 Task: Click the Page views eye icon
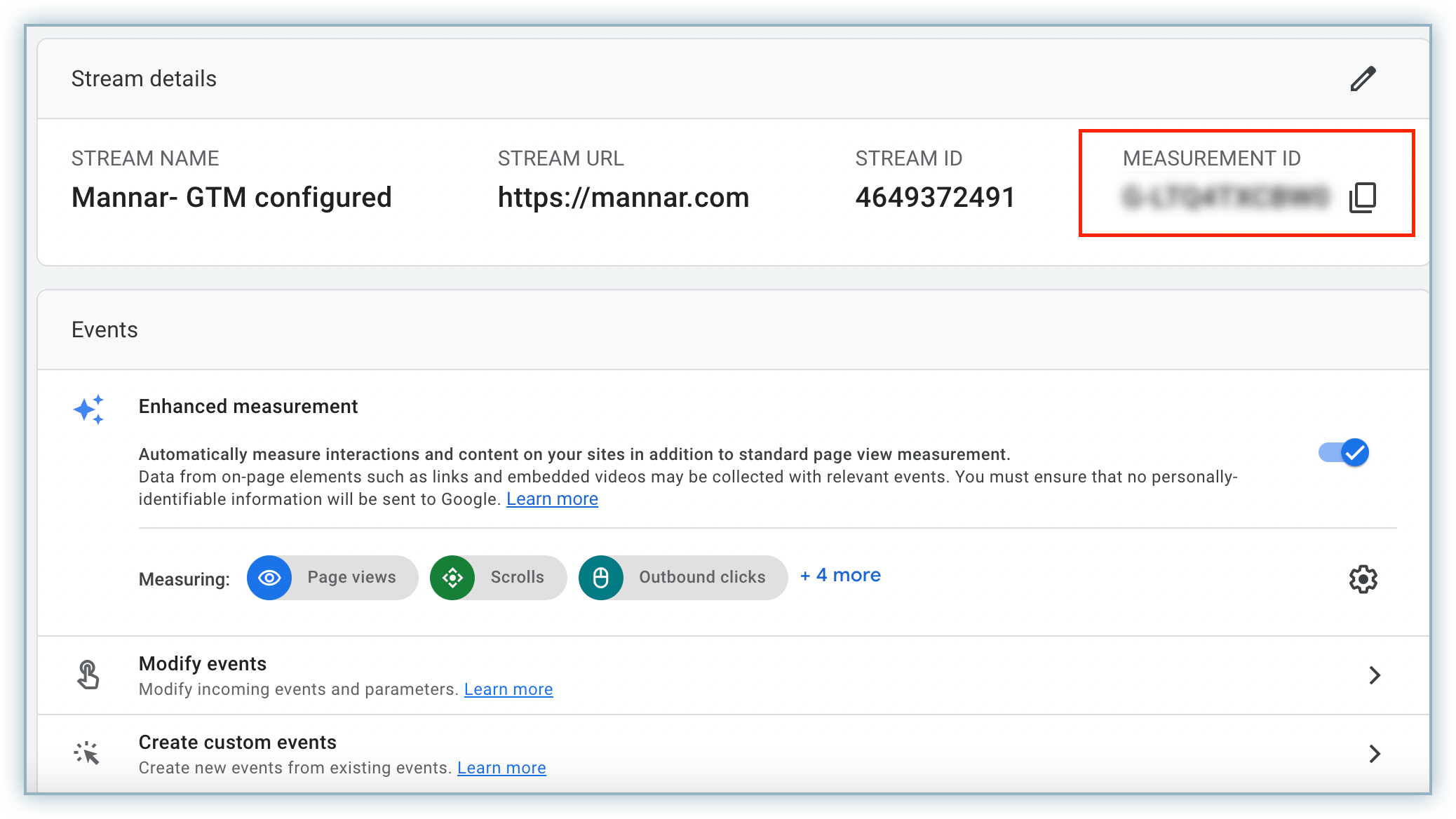[269, 578]
